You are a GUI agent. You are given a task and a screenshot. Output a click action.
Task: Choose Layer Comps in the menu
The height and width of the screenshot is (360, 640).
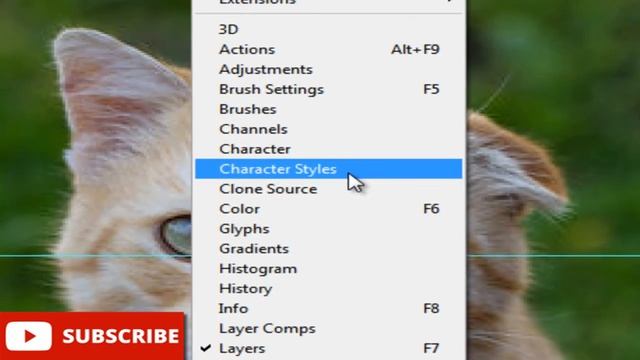329,329
